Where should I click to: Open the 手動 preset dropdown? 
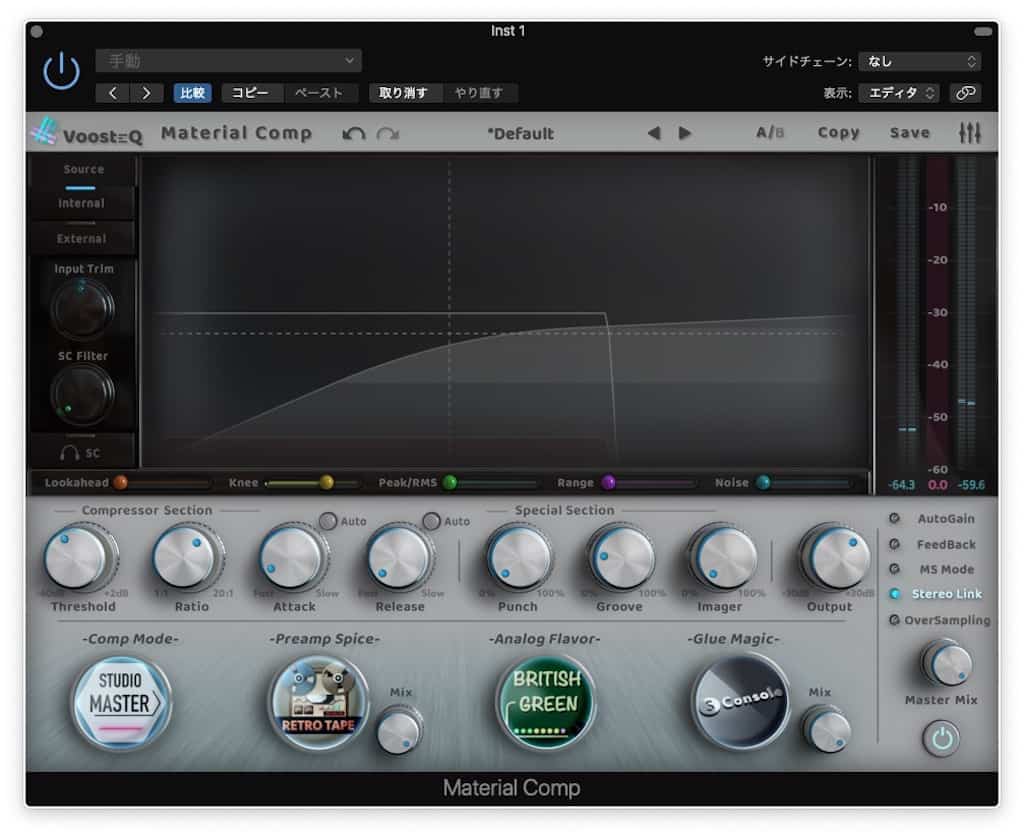(229, 61)
